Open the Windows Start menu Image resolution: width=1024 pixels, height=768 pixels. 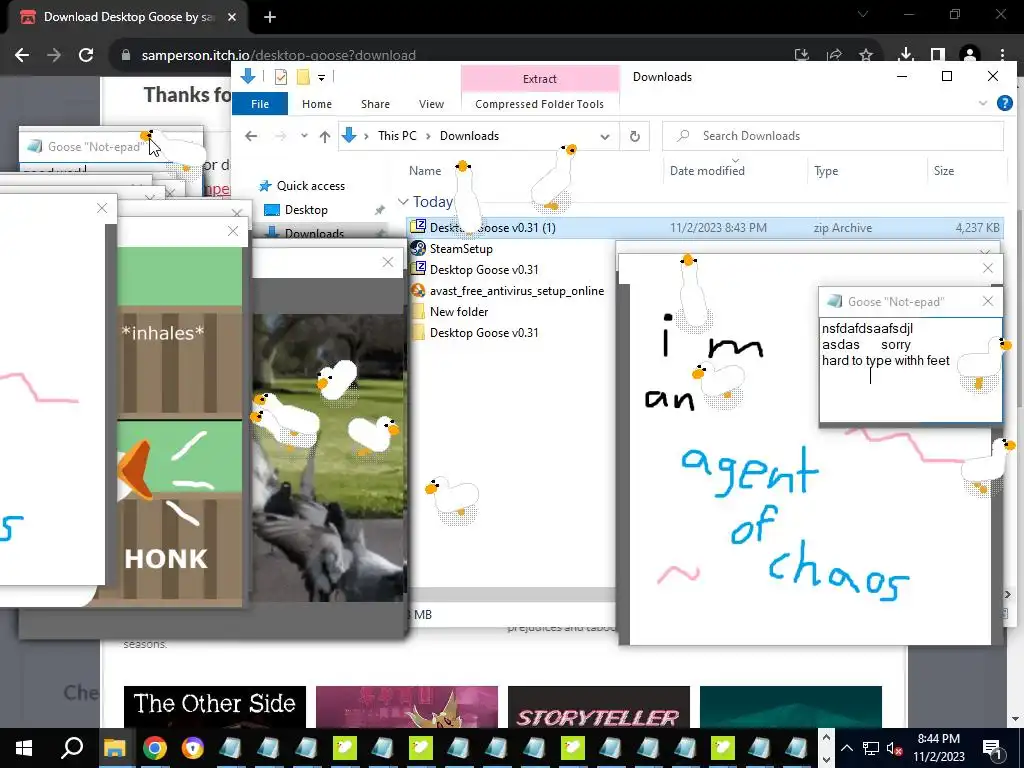click(x=24, y=748)
